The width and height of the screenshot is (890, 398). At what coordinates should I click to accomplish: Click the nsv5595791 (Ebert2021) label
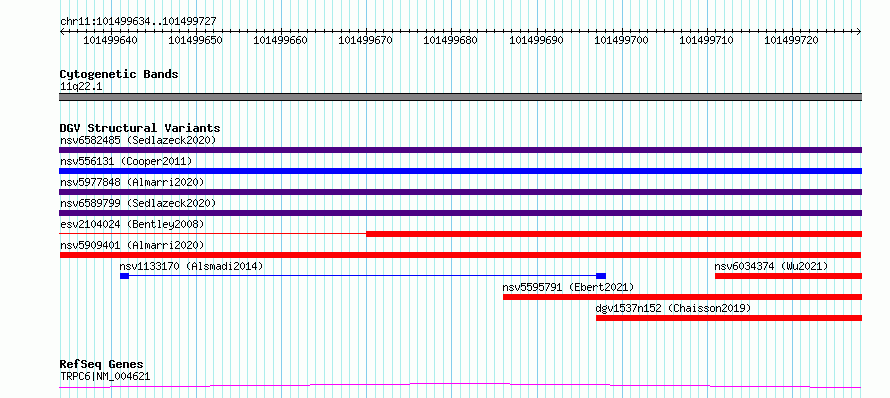pyautogui.click(x=569, y=287)
